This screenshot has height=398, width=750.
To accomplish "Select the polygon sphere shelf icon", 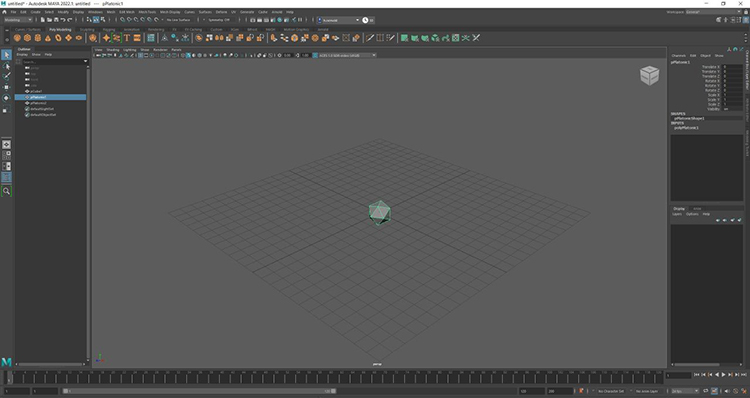I will (x=17, y=38).
